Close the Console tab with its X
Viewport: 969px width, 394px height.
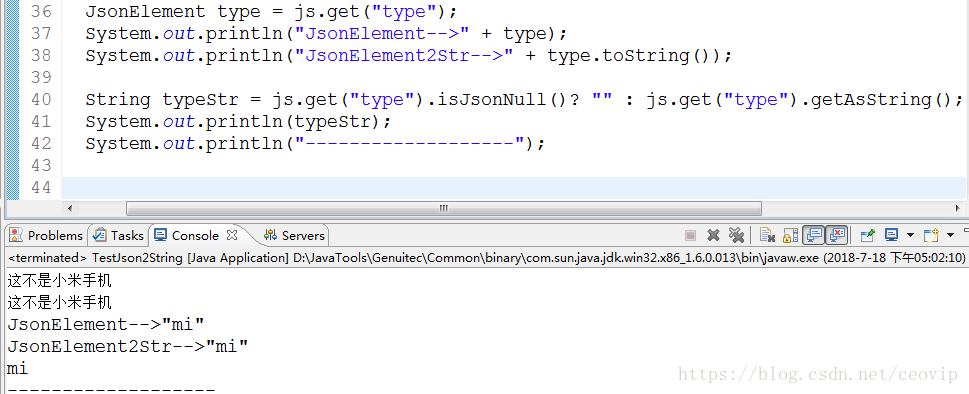coord(232,235)
